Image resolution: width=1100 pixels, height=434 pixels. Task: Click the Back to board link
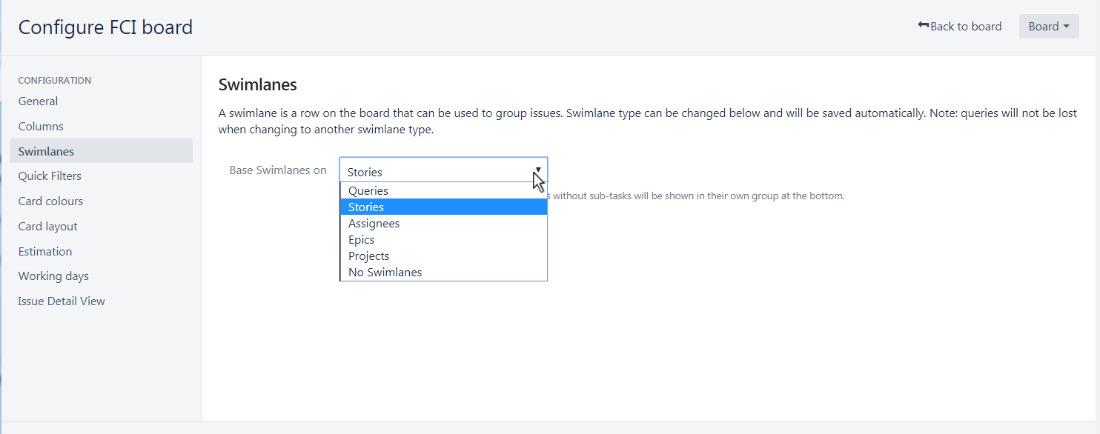coord(960,27)
